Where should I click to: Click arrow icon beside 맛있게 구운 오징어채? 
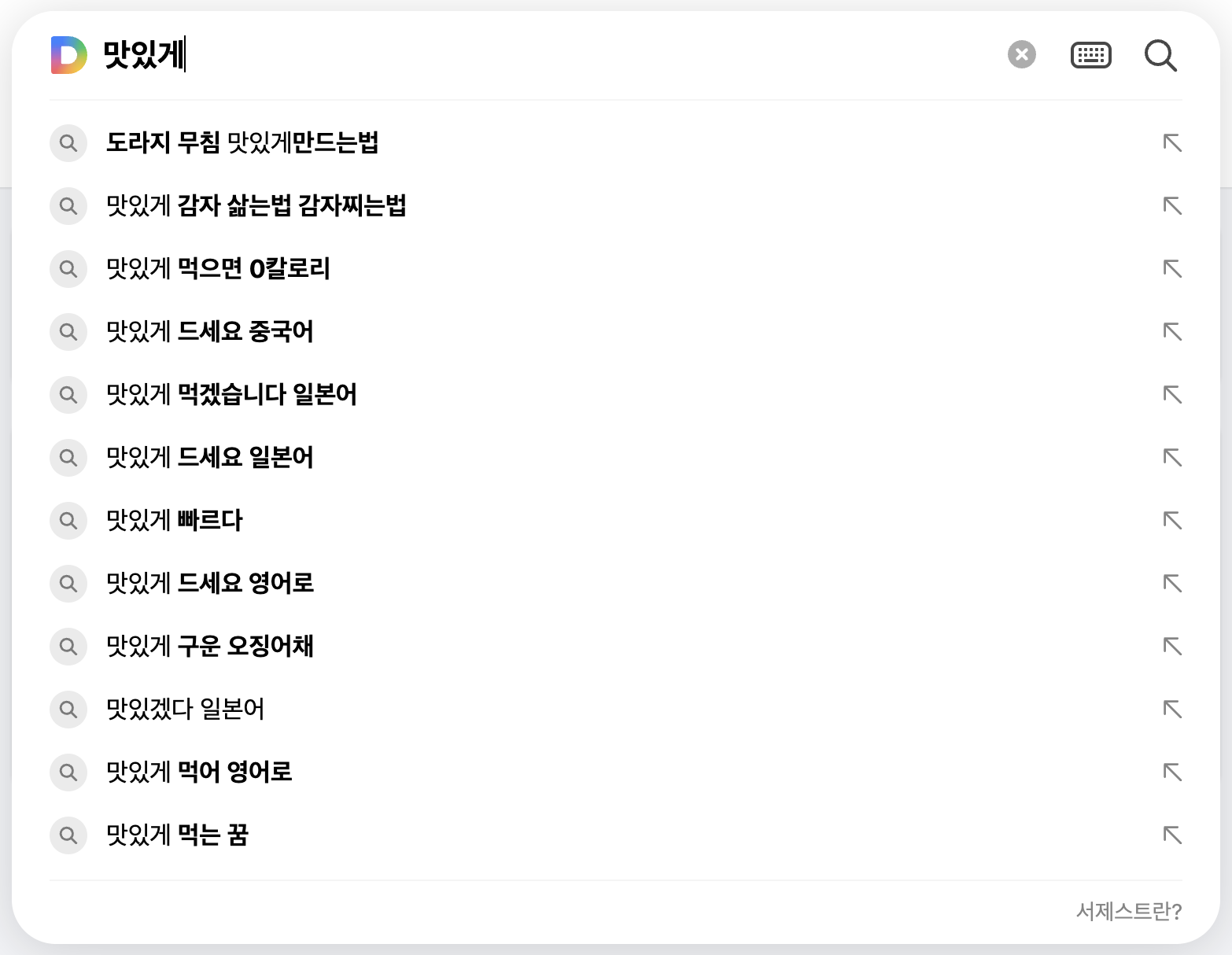[1172, 647]
